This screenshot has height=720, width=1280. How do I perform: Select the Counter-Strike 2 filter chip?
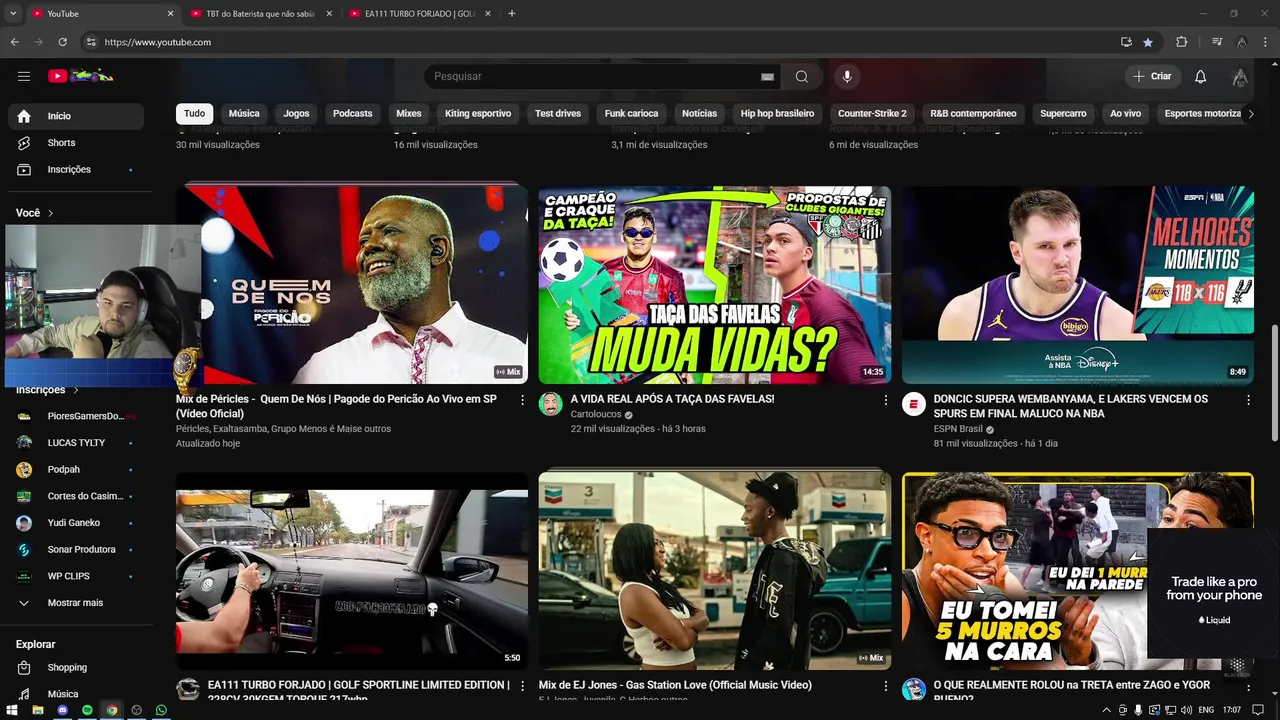872,114
